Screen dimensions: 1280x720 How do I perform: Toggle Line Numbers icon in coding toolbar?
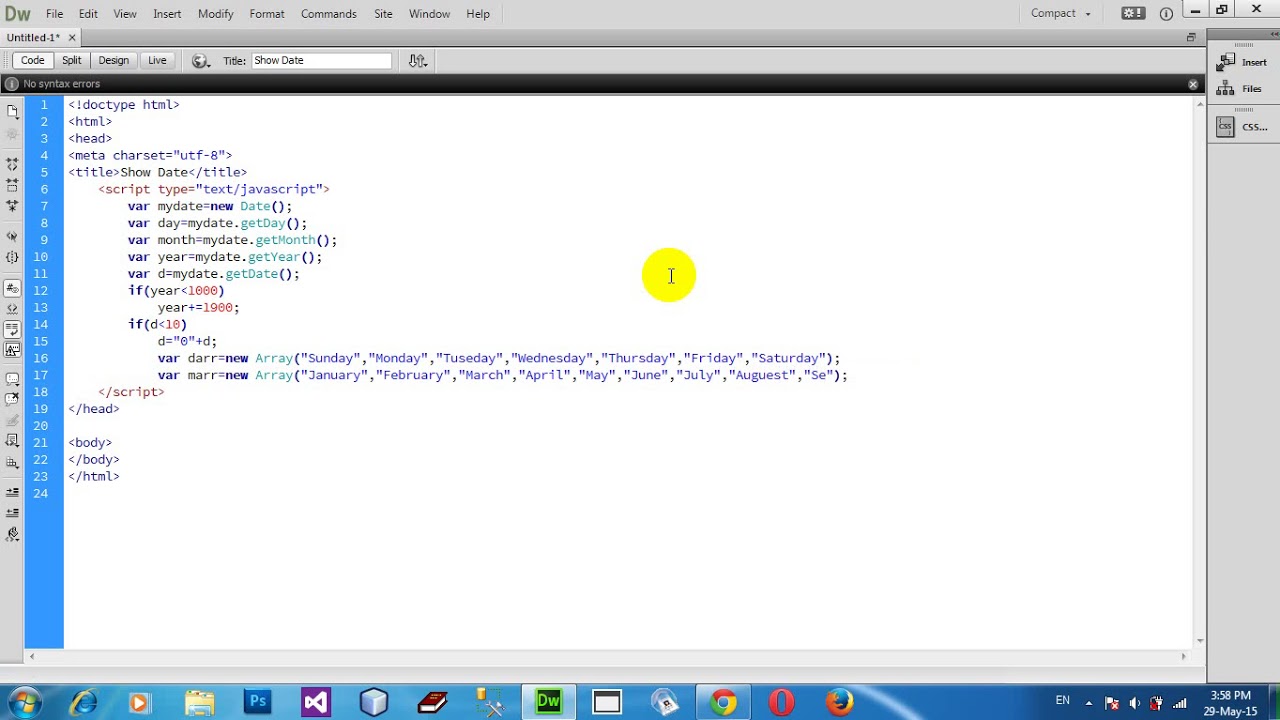pos(12,288)
